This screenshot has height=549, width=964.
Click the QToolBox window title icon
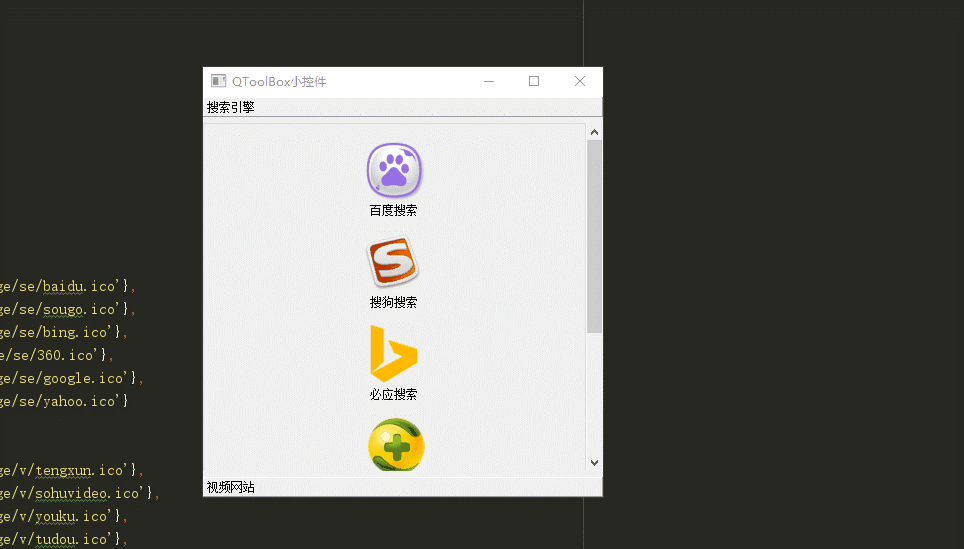218,81
